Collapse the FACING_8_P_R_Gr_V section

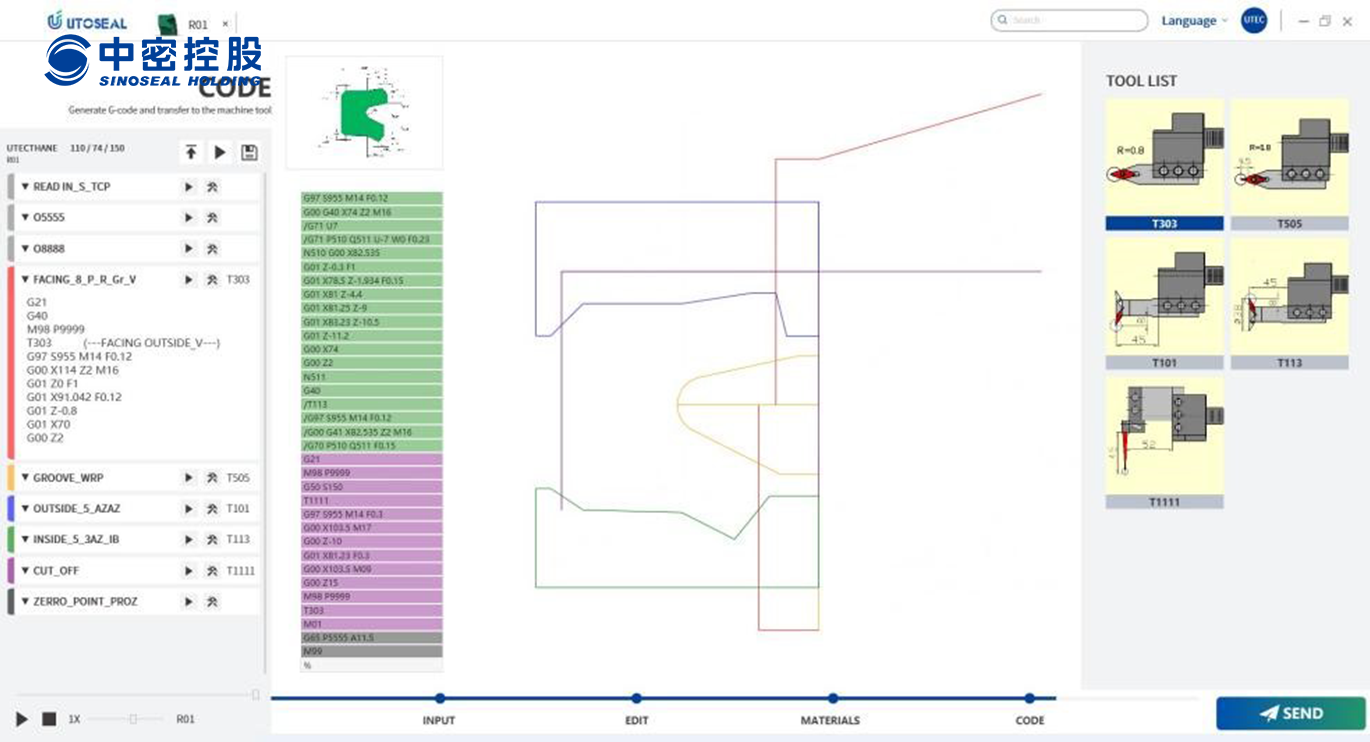25,280
